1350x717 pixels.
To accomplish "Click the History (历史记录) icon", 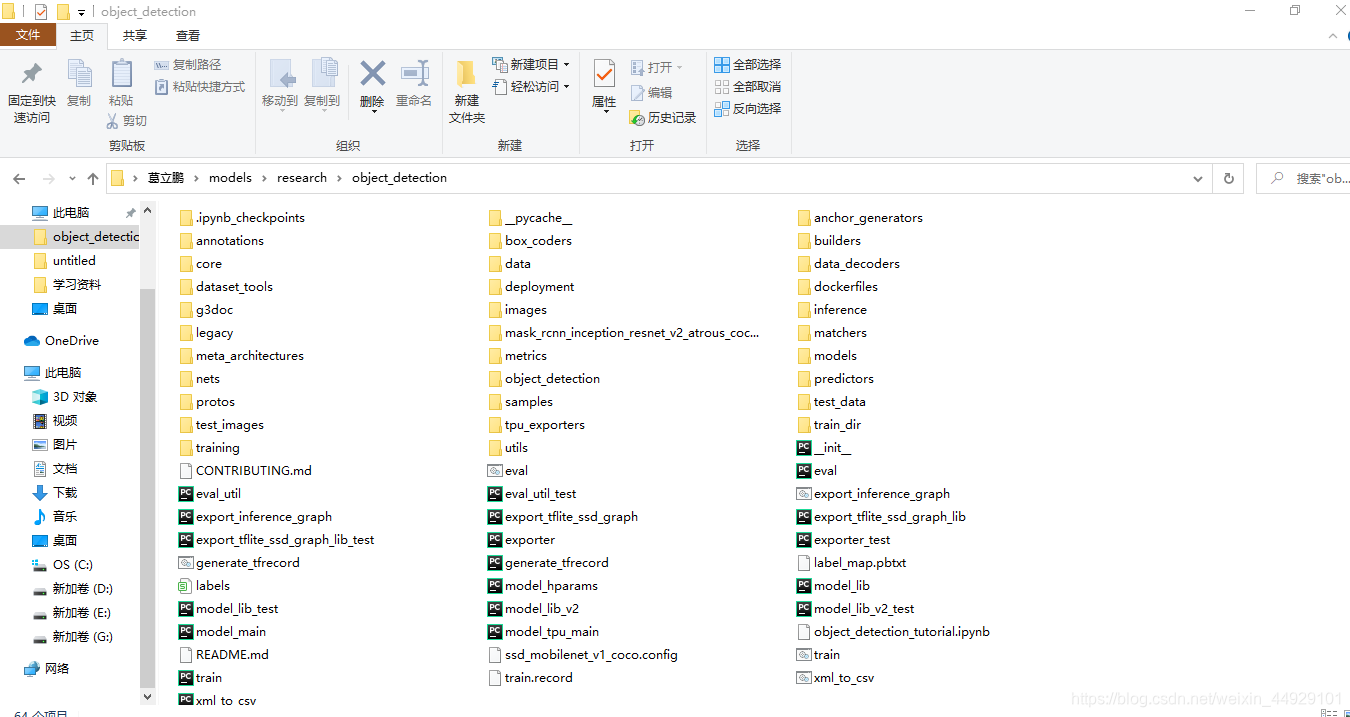I will [x=637, y=118].
